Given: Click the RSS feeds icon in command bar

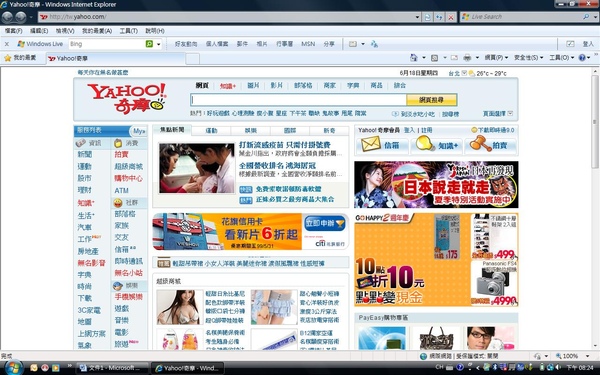Looking at the screenshot, I should [x=435, y=58].
